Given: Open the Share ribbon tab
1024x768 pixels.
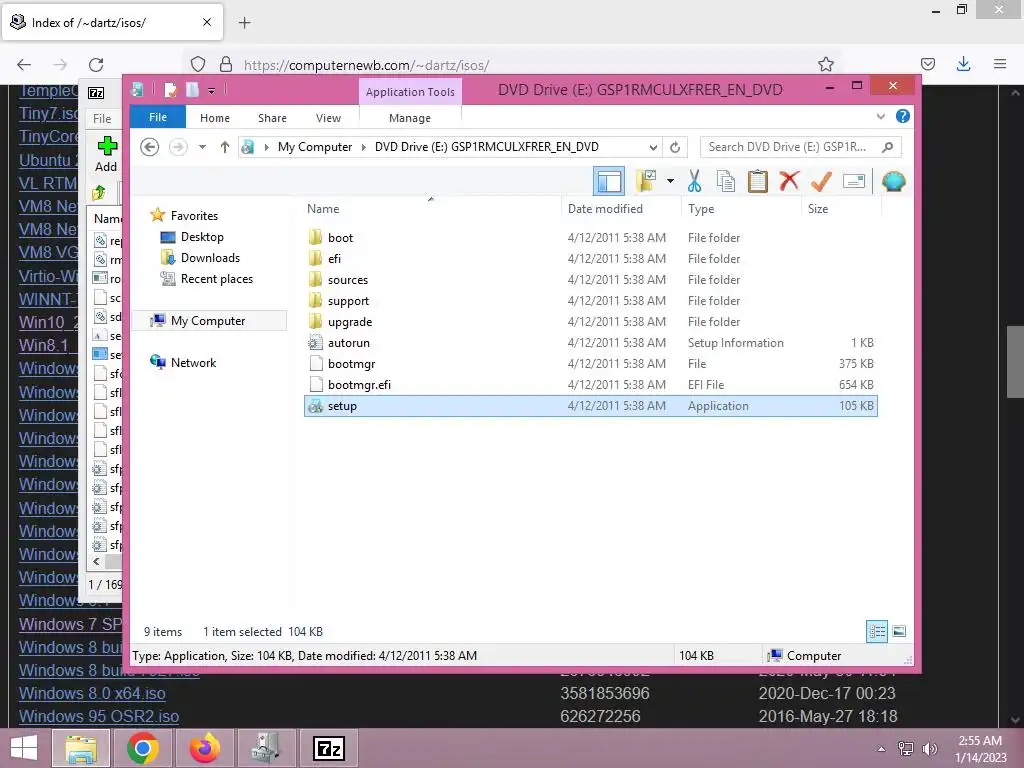Looking at the screenshot, I should tap(272, 118).
